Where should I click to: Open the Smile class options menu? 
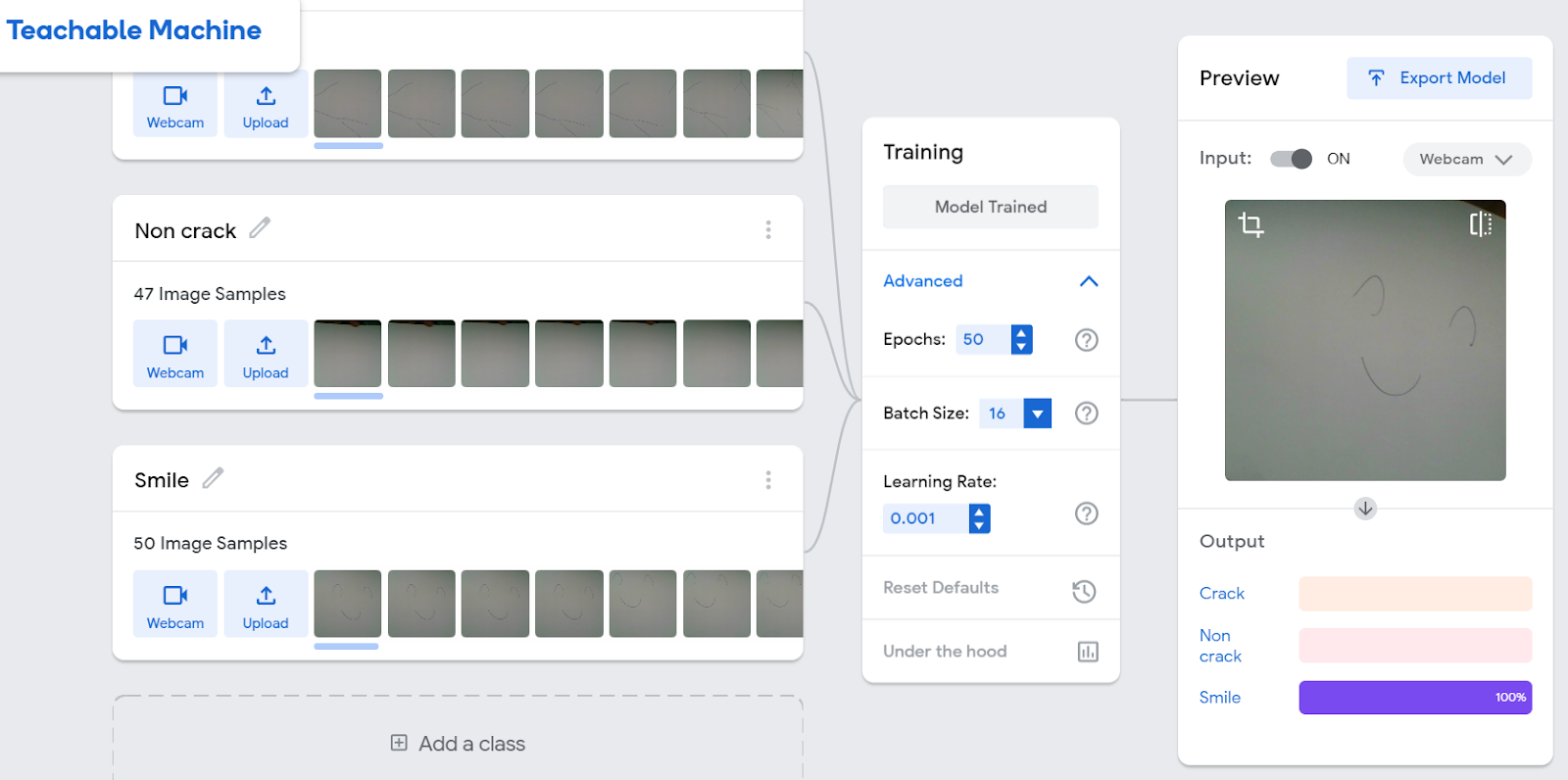768,479
